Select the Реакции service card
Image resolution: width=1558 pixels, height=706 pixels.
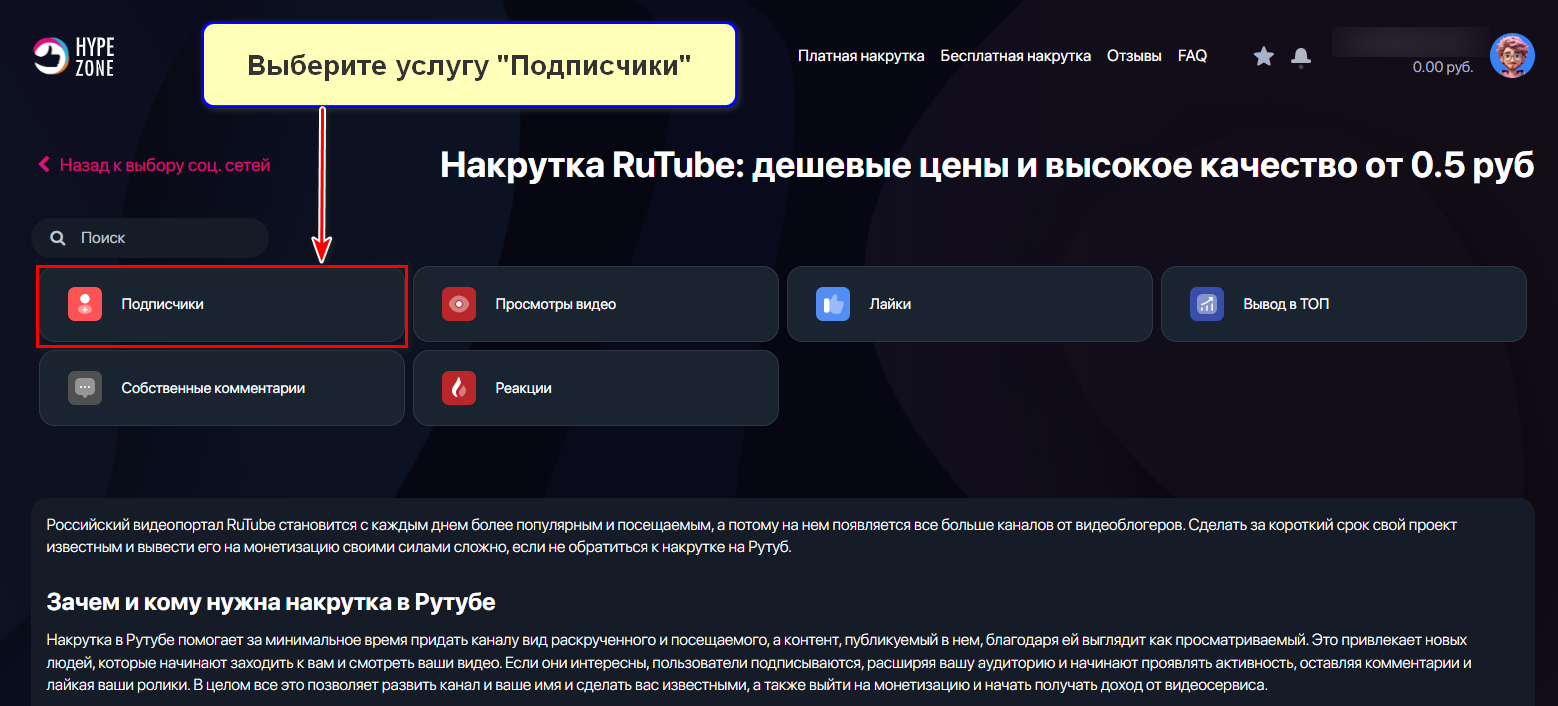coord(596,388)
